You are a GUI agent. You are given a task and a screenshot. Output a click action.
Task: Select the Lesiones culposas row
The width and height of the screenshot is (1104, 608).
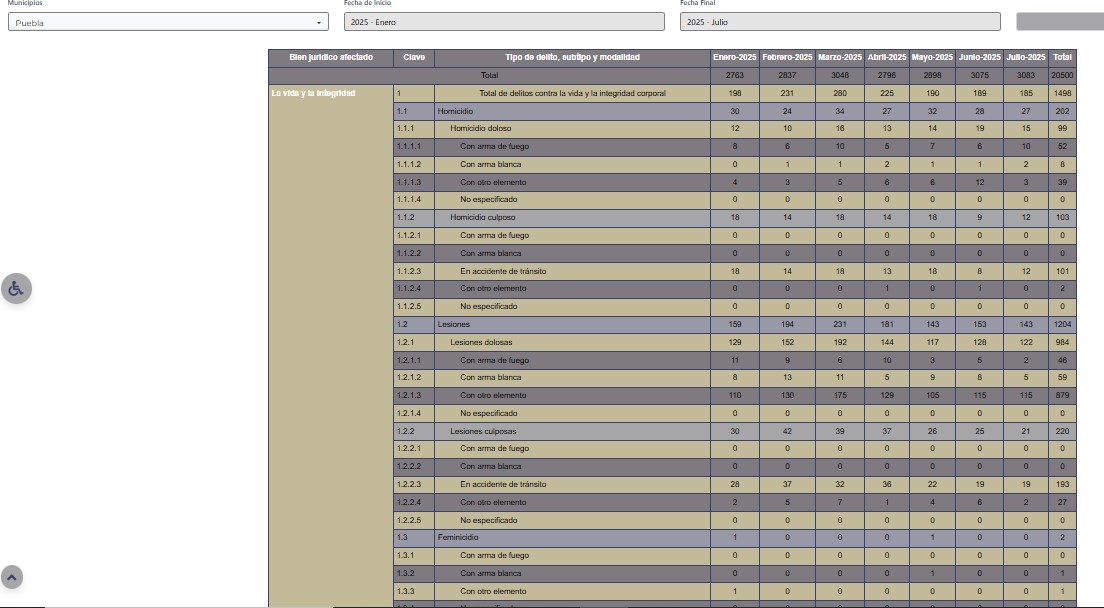(483, 431)
